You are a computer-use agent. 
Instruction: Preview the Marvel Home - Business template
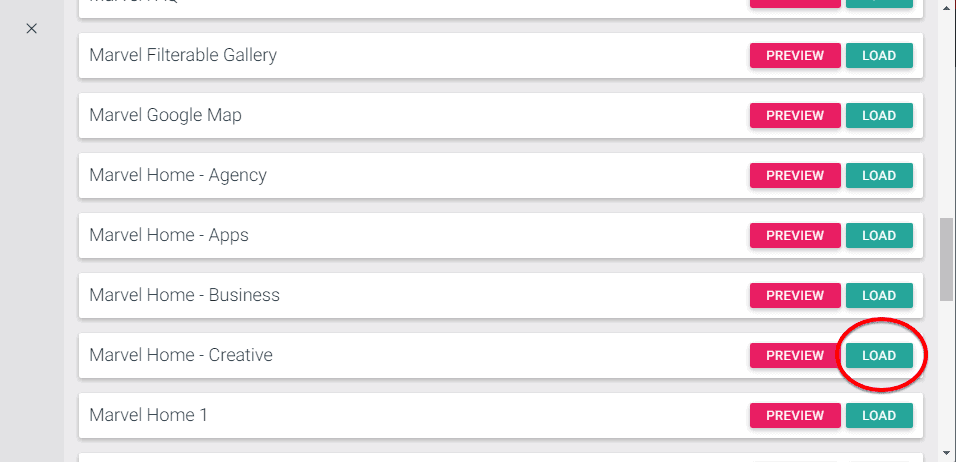click(795, 296)
